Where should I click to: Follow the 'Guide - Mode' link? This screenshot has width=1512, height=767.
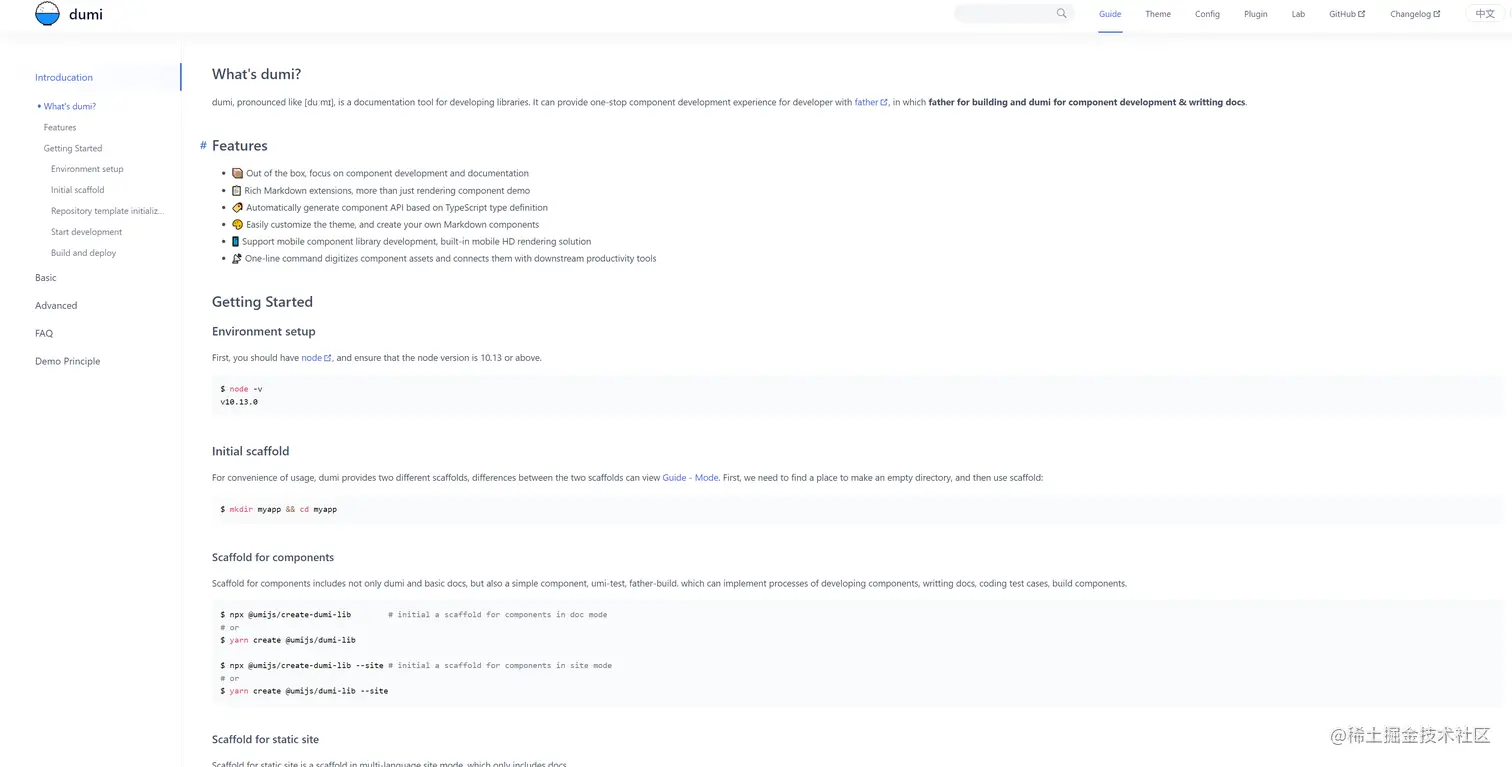click(x=690, y=478)
